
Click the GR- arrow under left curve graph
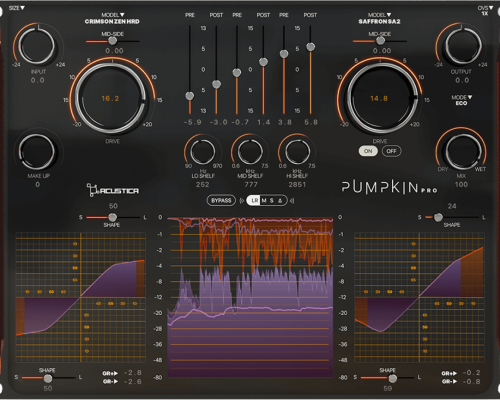point(110,381)
